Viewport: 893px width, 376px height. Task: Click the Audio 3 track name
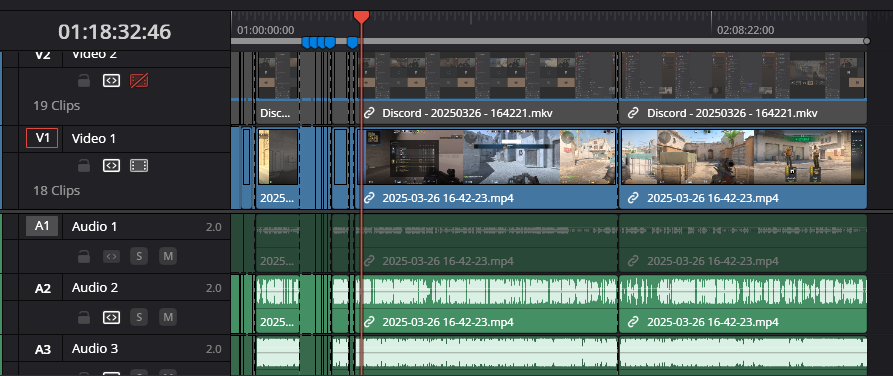point(95,349)
